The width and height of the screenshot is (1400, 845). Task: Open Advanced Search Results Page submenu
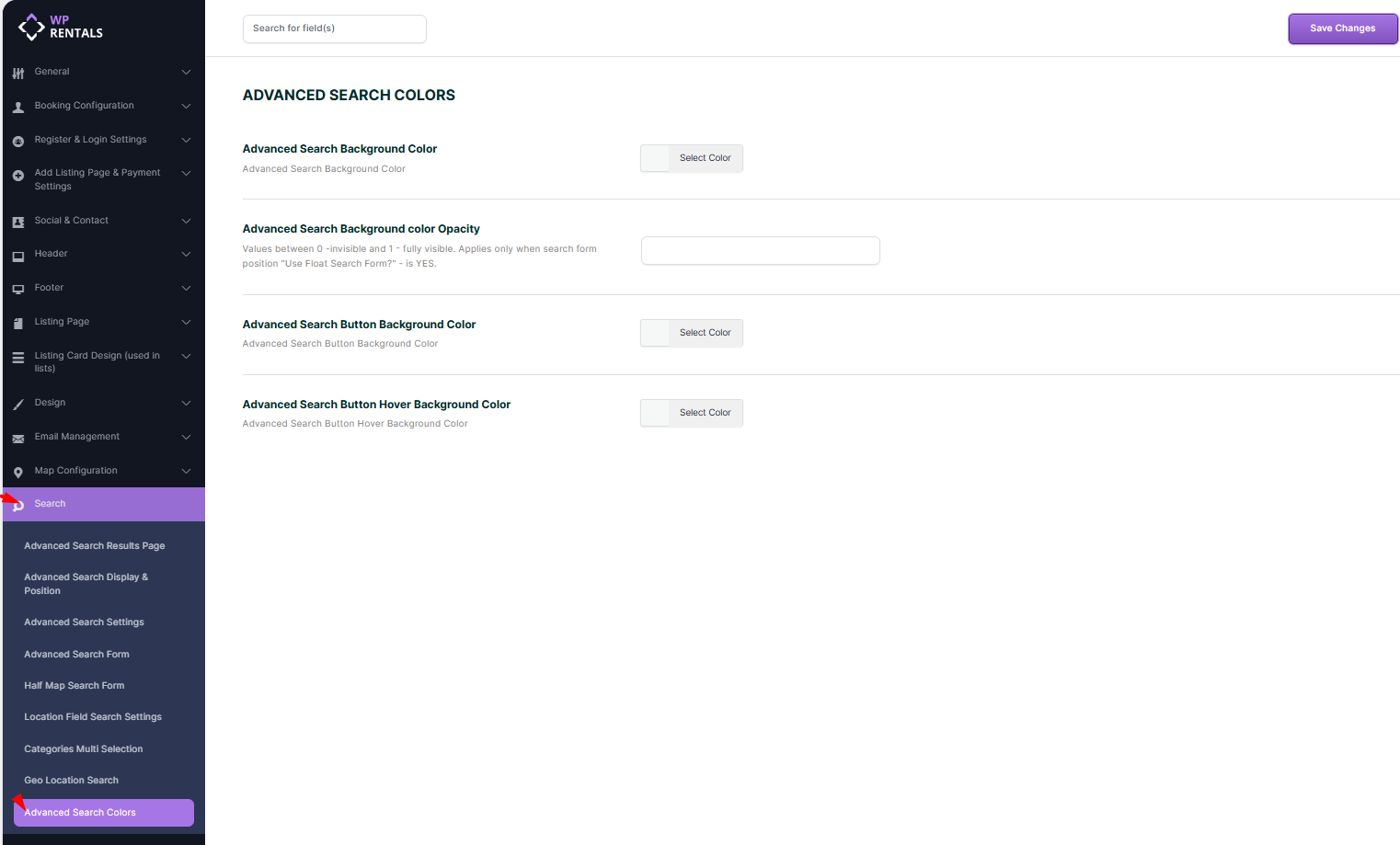[x=95, y=546]
